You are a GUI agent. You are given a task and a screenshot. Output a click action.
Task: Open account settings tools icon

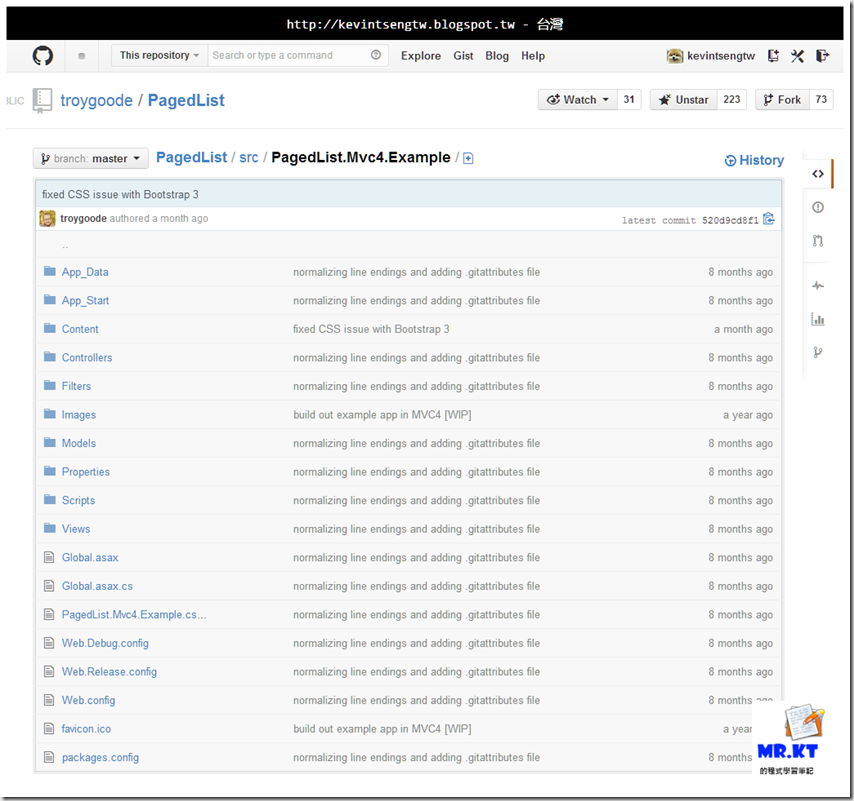[x=797, y=56]
